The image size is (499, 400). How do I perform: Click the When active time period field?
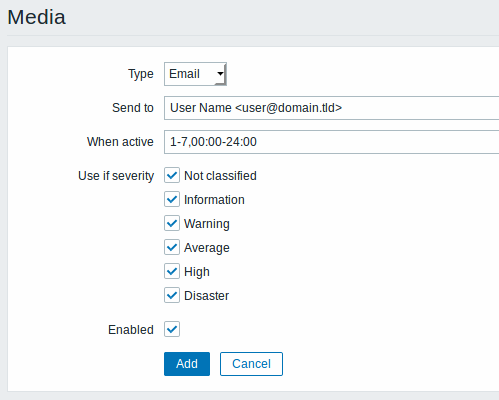tap(331, 142)
